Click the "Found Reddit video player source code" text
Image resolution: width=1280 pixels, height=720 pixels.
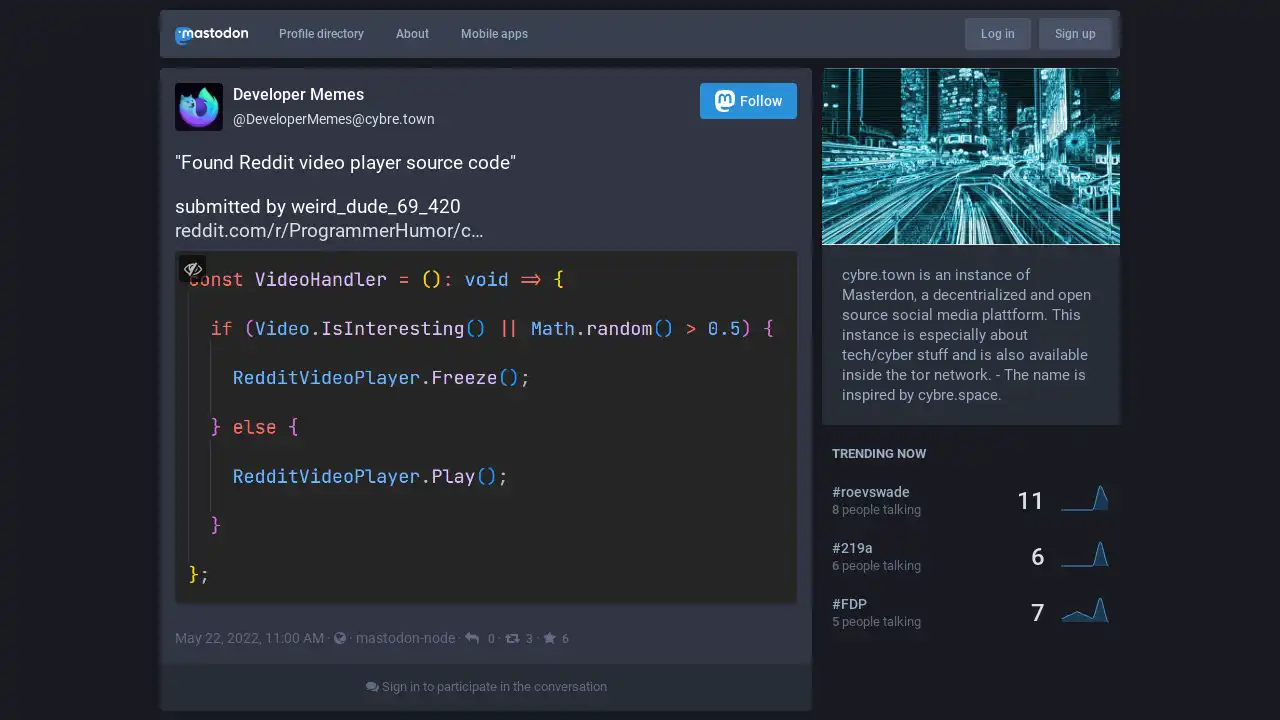pyautogui.click(x=345, y=163)
